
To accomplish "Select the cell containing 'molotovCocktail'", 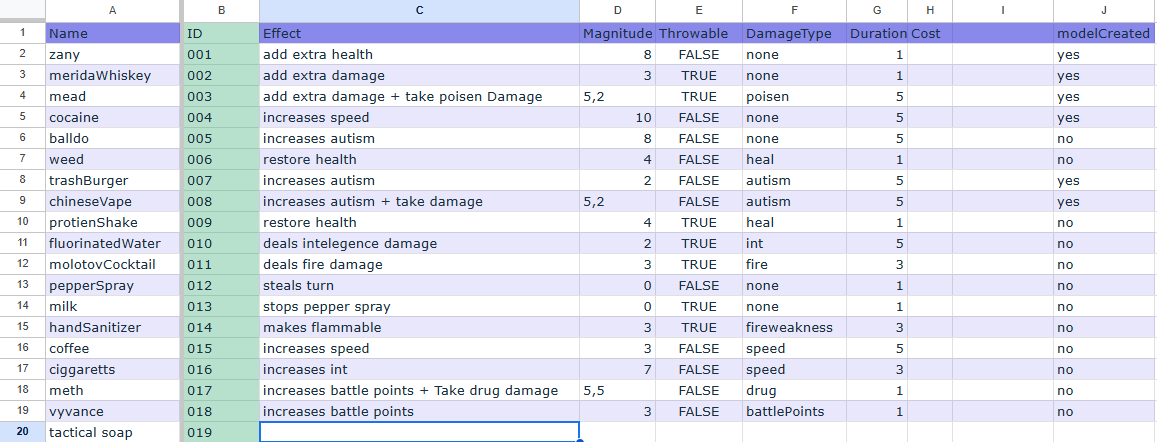I will pyautogui.click(x=112, y=264).
